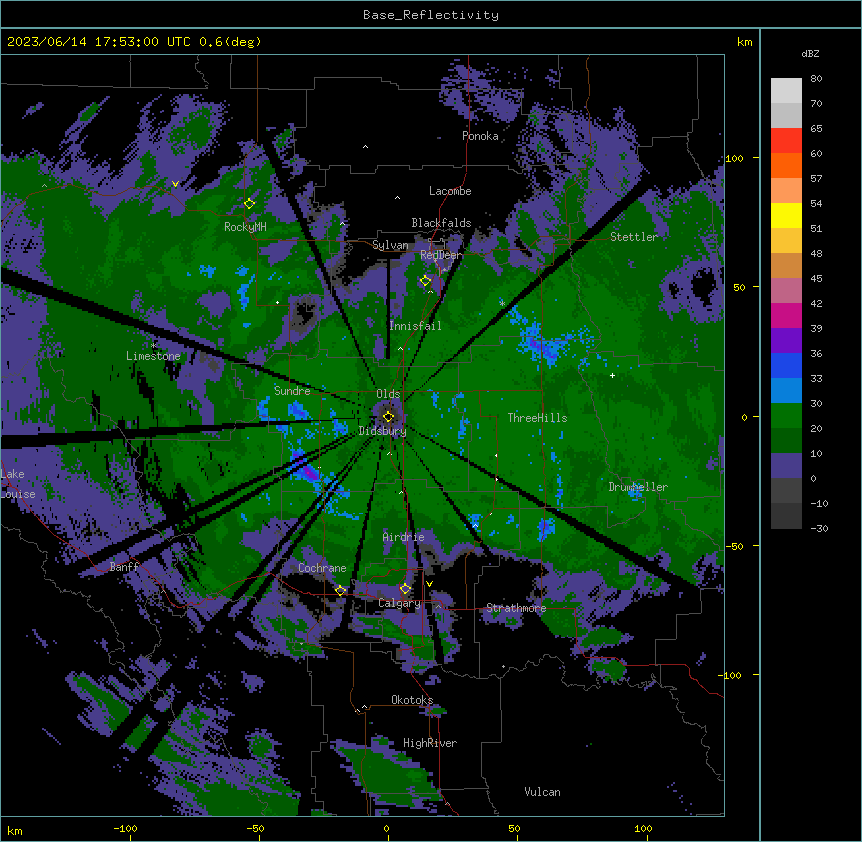862x842 pixels.
Task: Select the Lake Louise label
Action: click(x=18, y=484)
